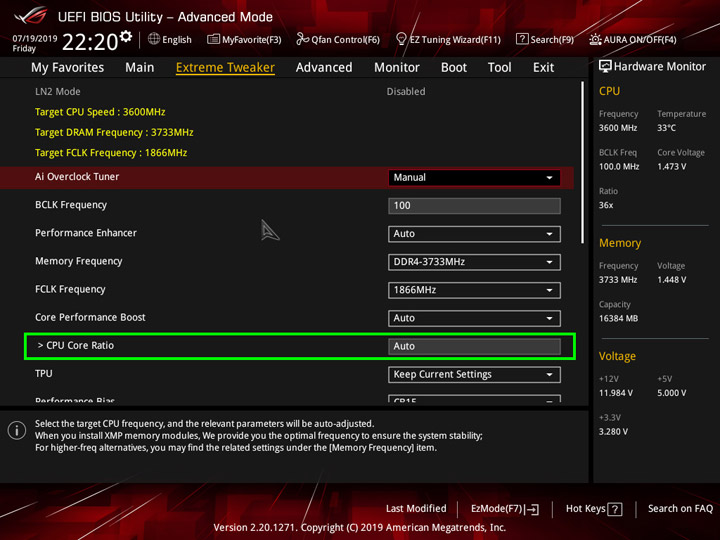Open the Exit tab
Screen dimensions: 720x540
[543, 68]
